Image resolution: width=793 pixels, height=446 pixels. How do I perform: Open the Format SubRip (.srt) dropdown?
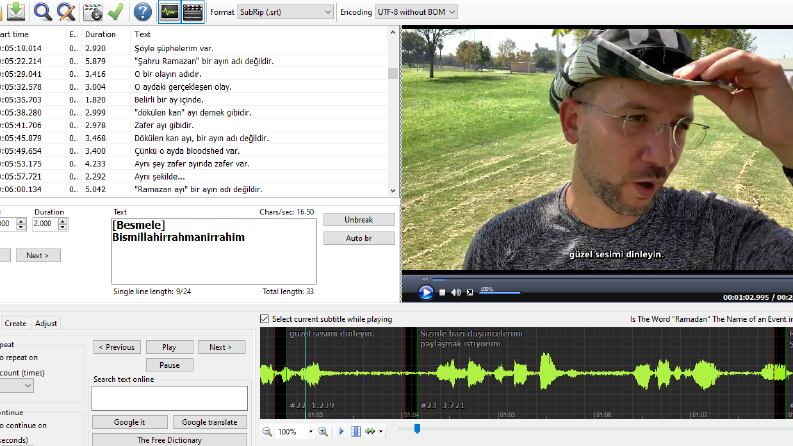tap(285, 12)
